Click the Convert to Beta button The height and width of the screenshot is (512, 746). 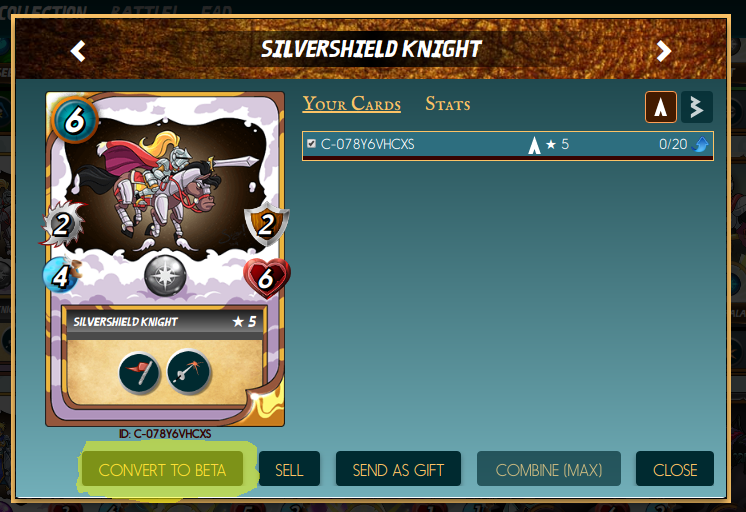point(162,469)
